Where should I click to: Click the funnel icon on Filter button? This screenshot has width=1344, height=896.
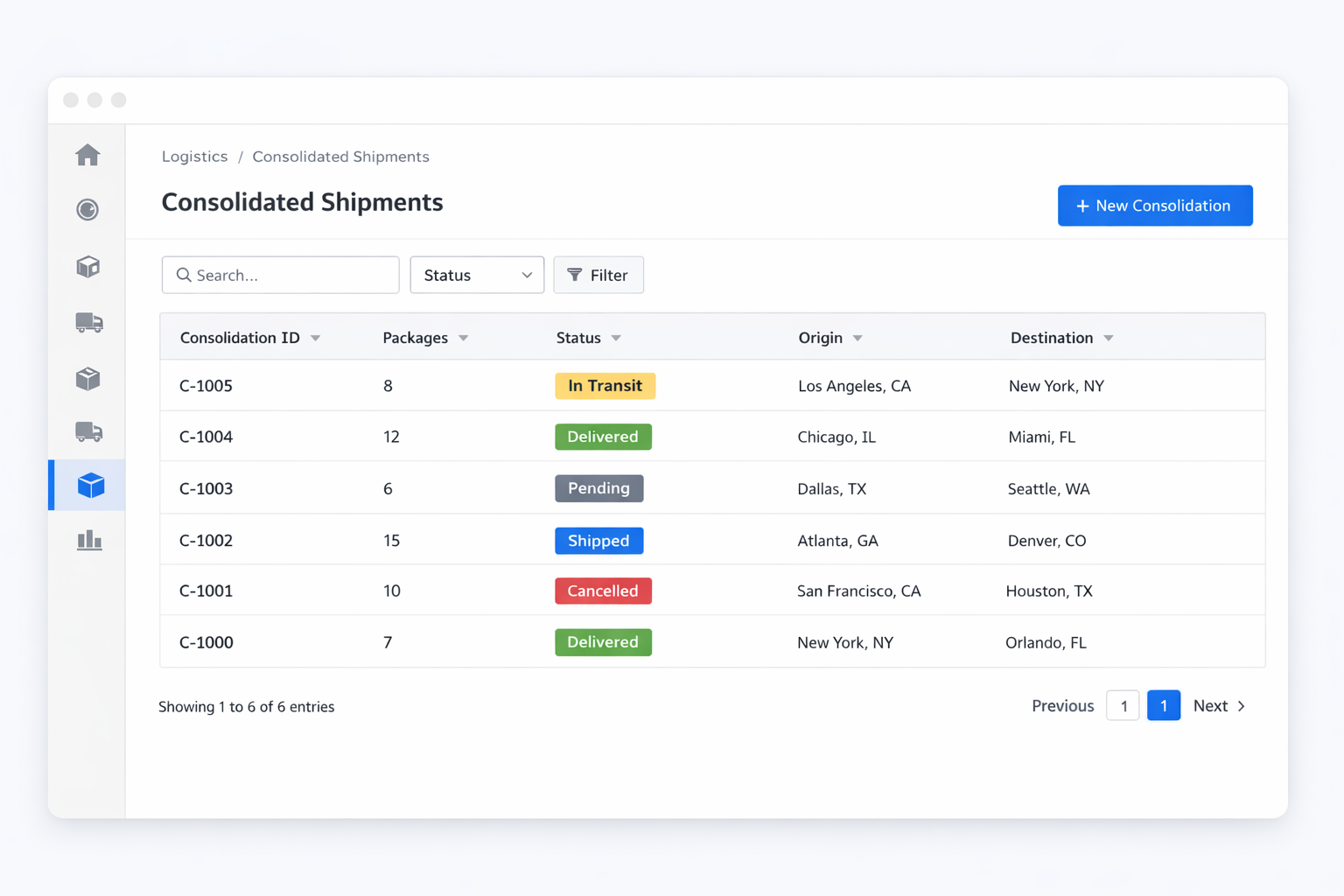(x=575, y=275)
